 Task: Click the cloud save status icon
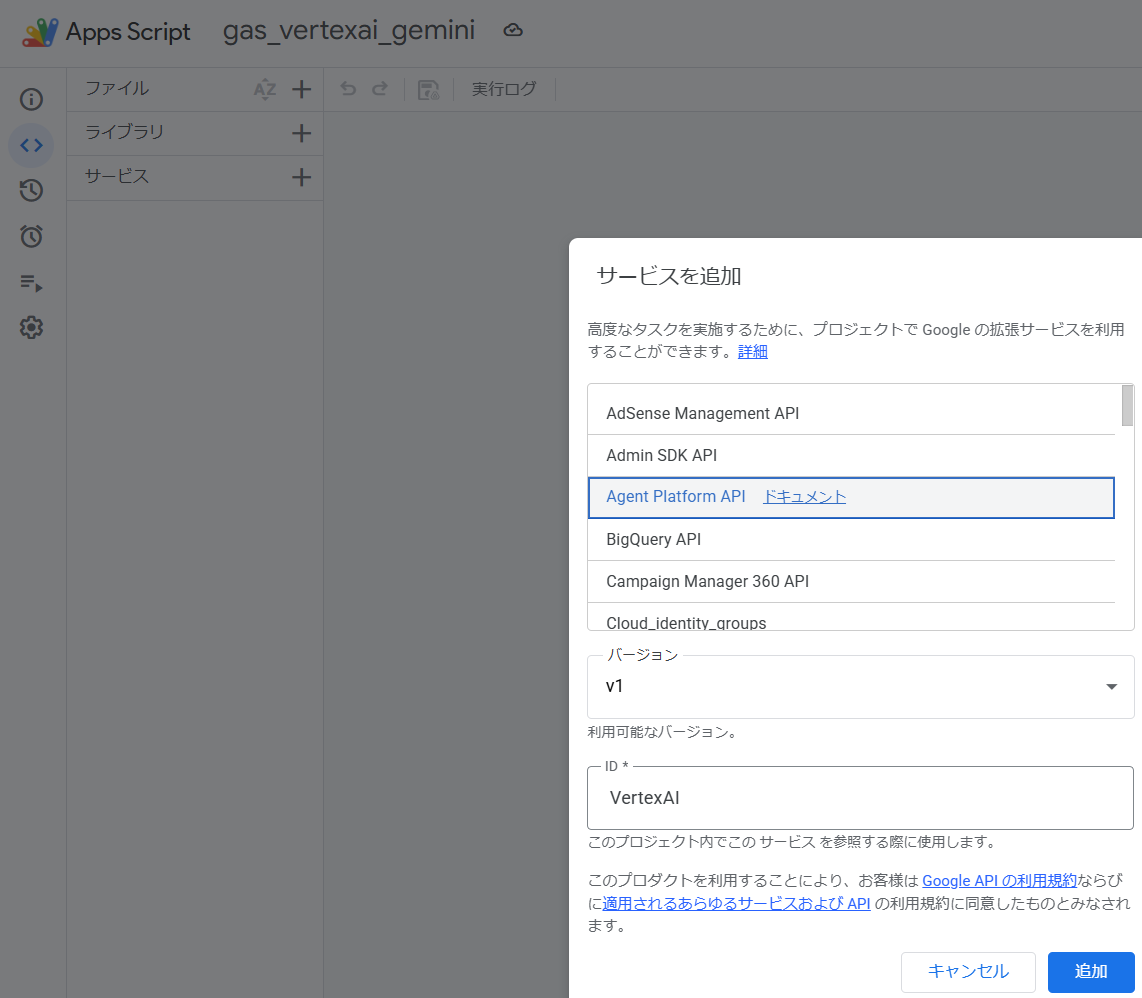tap(513, 31)
